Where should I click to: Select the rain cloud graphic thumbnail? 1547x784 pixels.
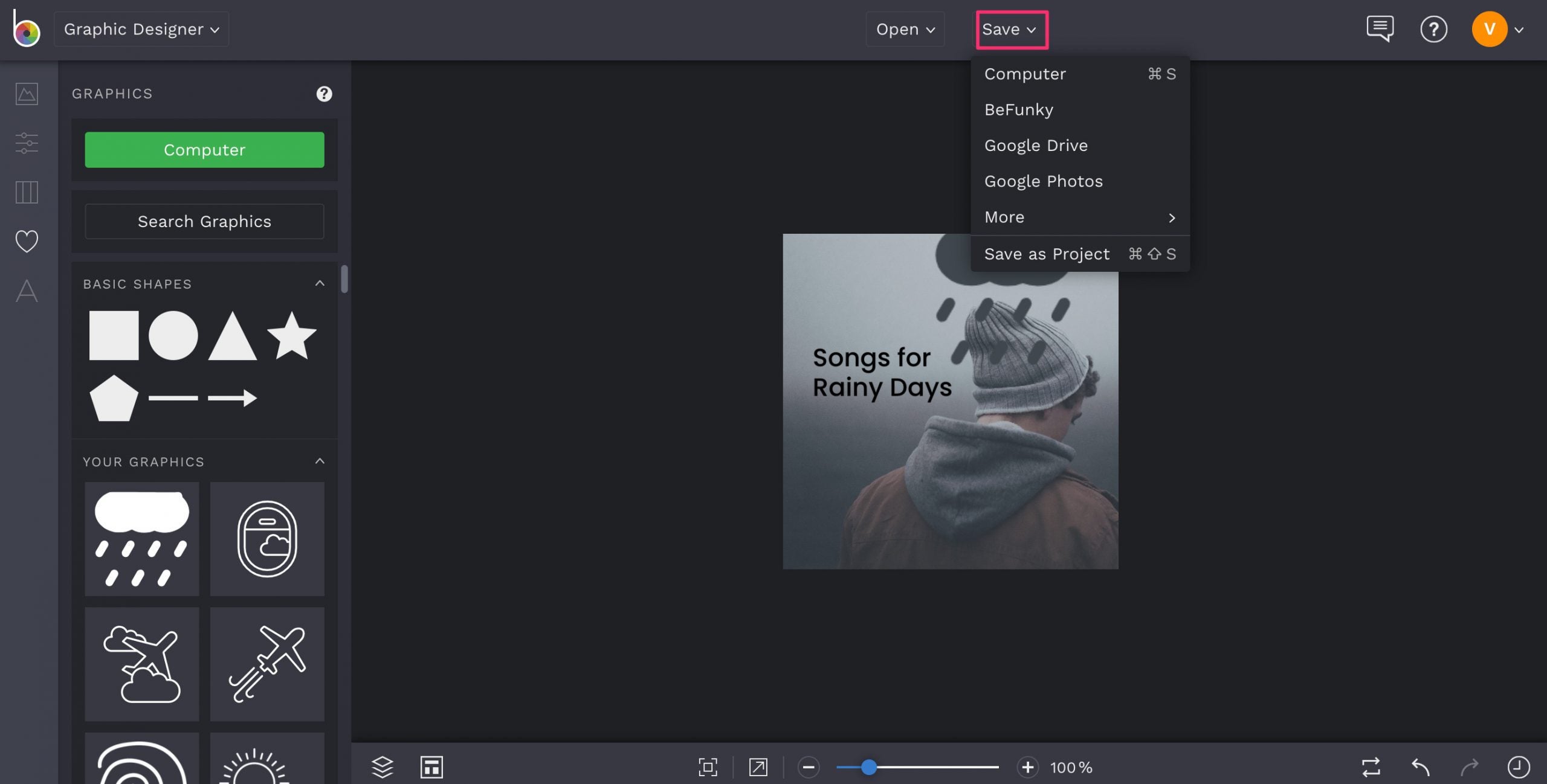[x=141, y=539]
